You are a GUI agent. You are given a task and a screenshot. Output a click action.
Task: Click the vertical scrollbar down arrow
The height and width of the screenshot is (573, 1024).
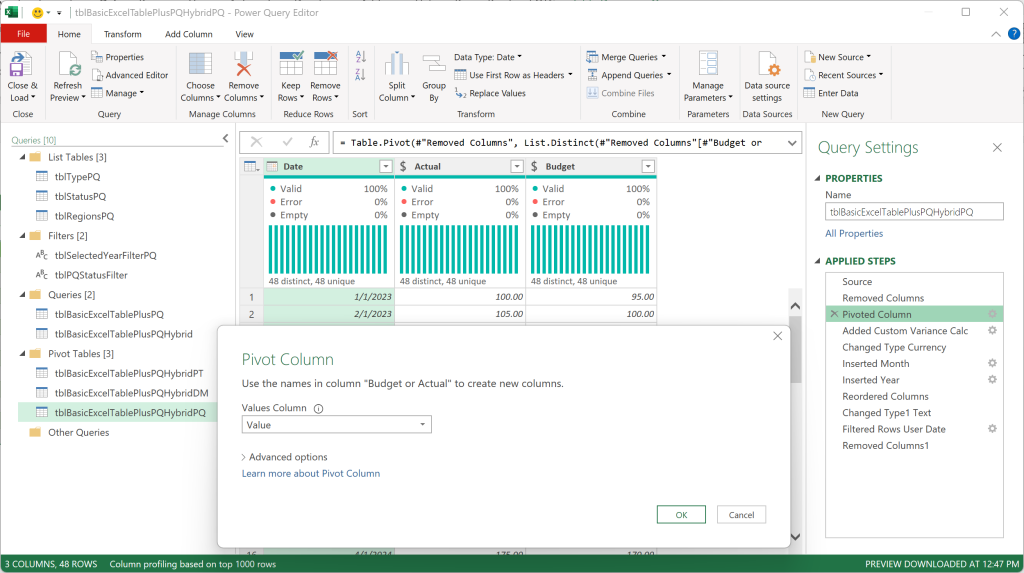(x=795, y=537)
